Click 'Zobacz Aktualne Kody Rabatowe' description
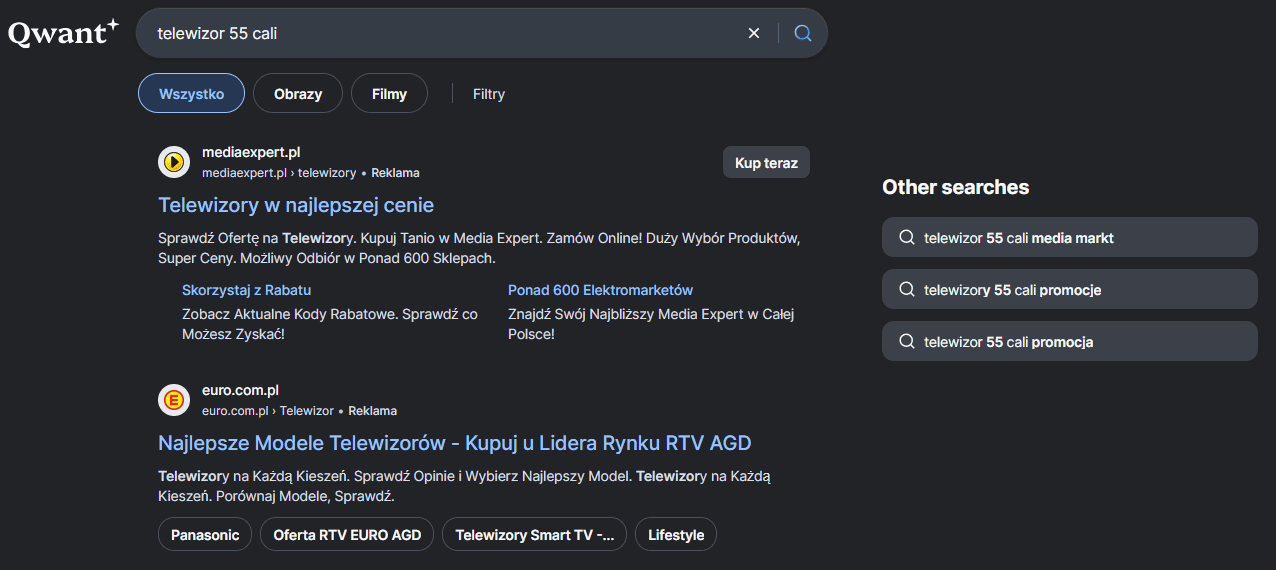This screenshot has width=1276, height=570. [x=330, y=324]
